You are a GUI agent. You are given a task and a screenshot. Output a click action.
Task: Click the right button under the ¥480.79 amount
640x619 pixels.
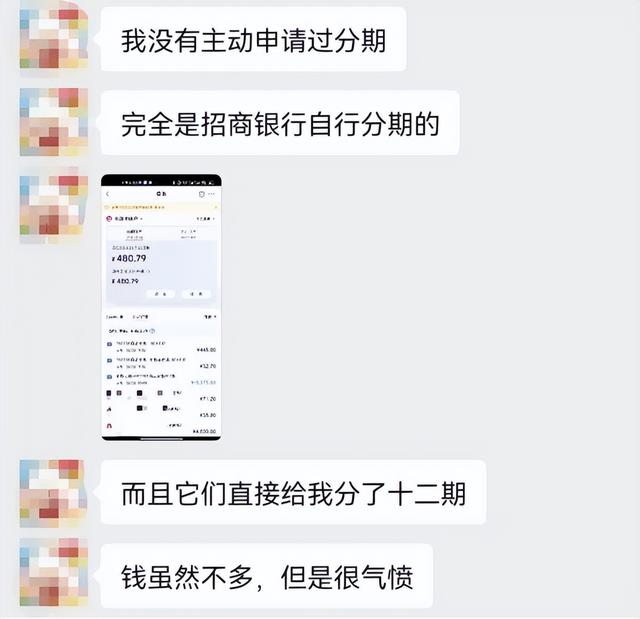(x=196, y=294)
